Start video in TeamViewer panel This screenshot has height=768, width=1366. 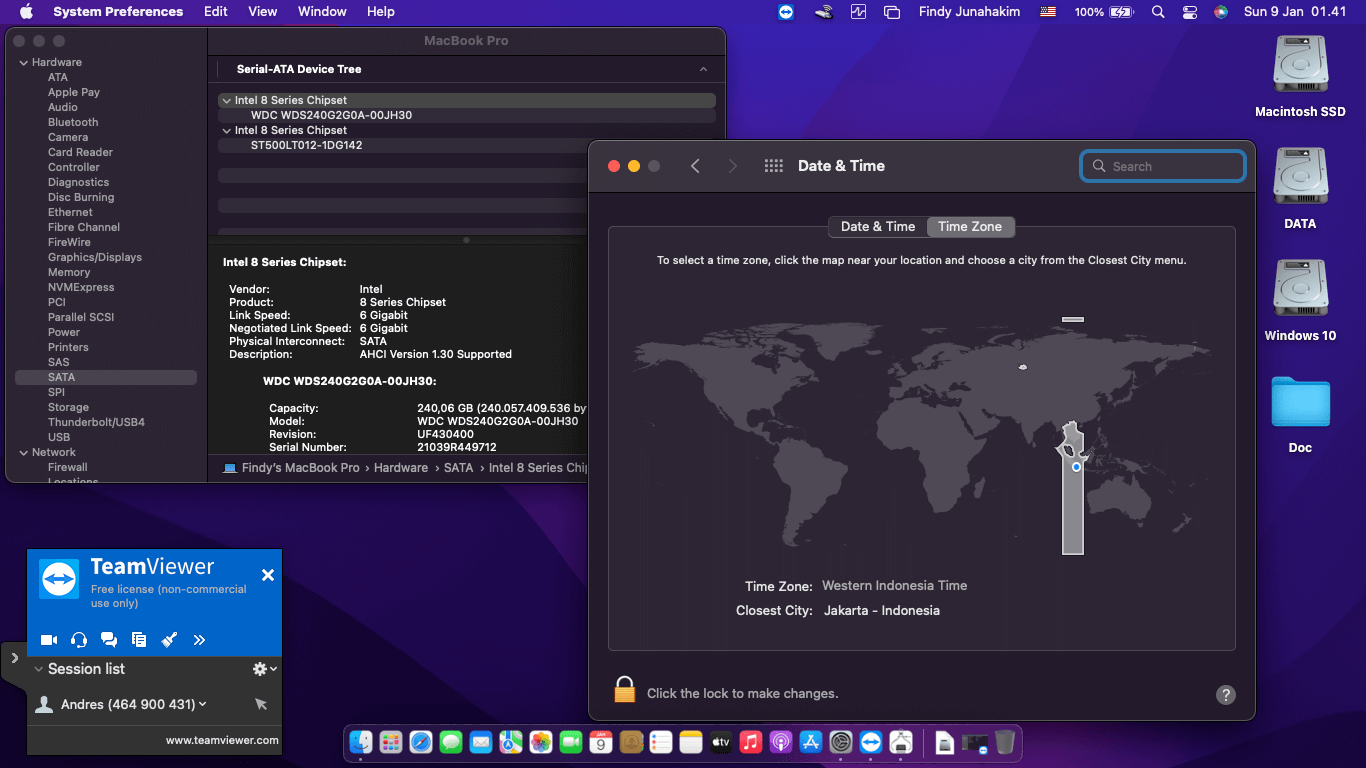pos(48,640)
